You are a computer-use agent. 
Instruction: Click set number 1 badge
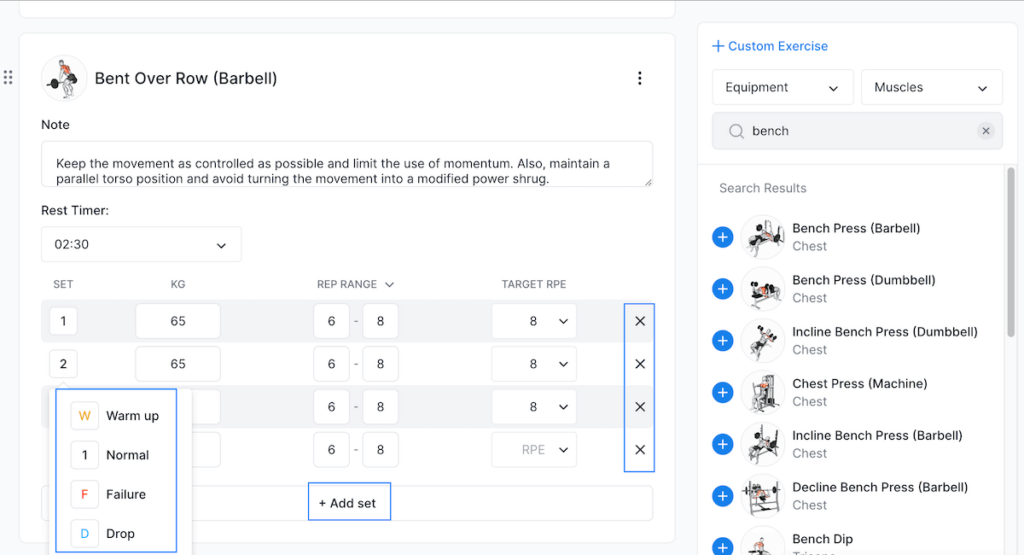pyautogui.click(x=63, y=321)
